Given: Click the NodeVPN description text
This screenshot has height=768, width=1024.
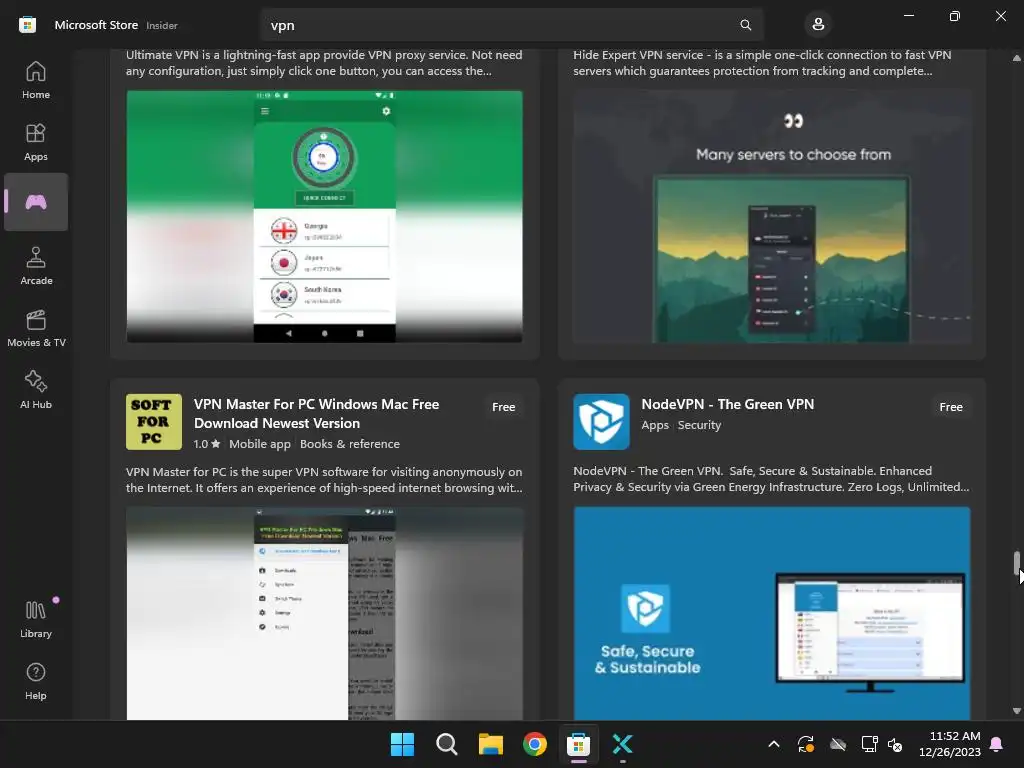Looking at the screenshot, I should click(771, 479).
